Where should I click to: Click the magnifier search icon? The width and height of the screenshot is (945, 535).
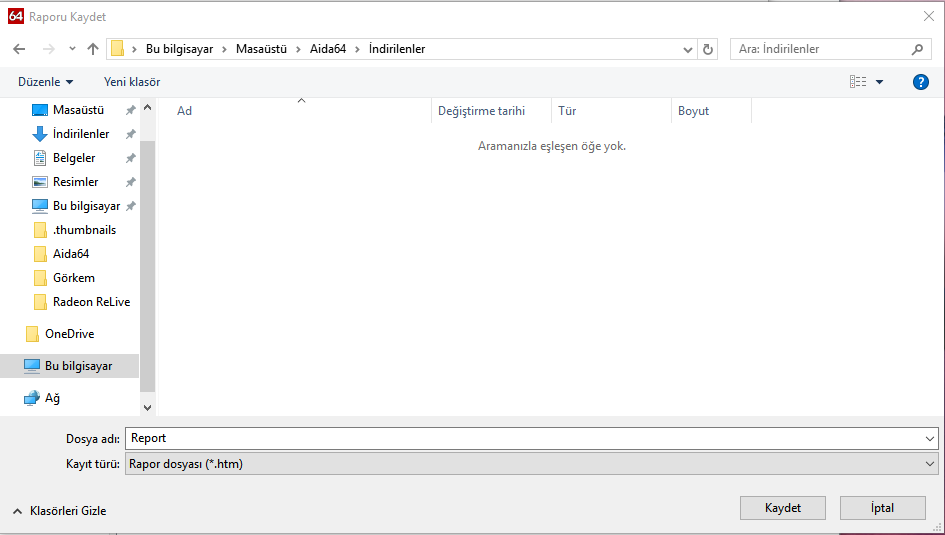(x=917, y=49)
